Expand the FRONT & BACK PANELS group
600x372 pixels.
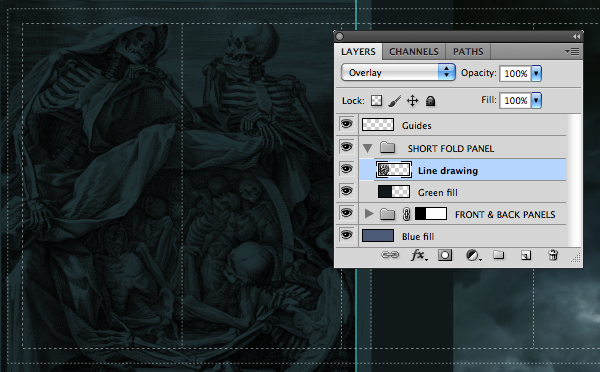click(369, 214)
